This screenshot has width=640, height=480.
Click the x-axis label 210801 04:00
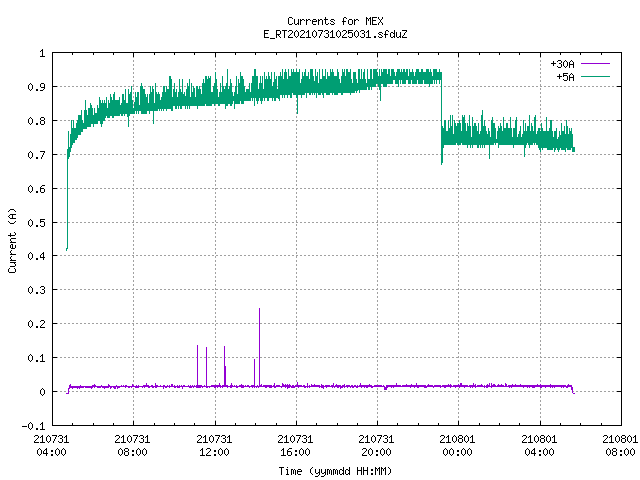click(539, 446)
